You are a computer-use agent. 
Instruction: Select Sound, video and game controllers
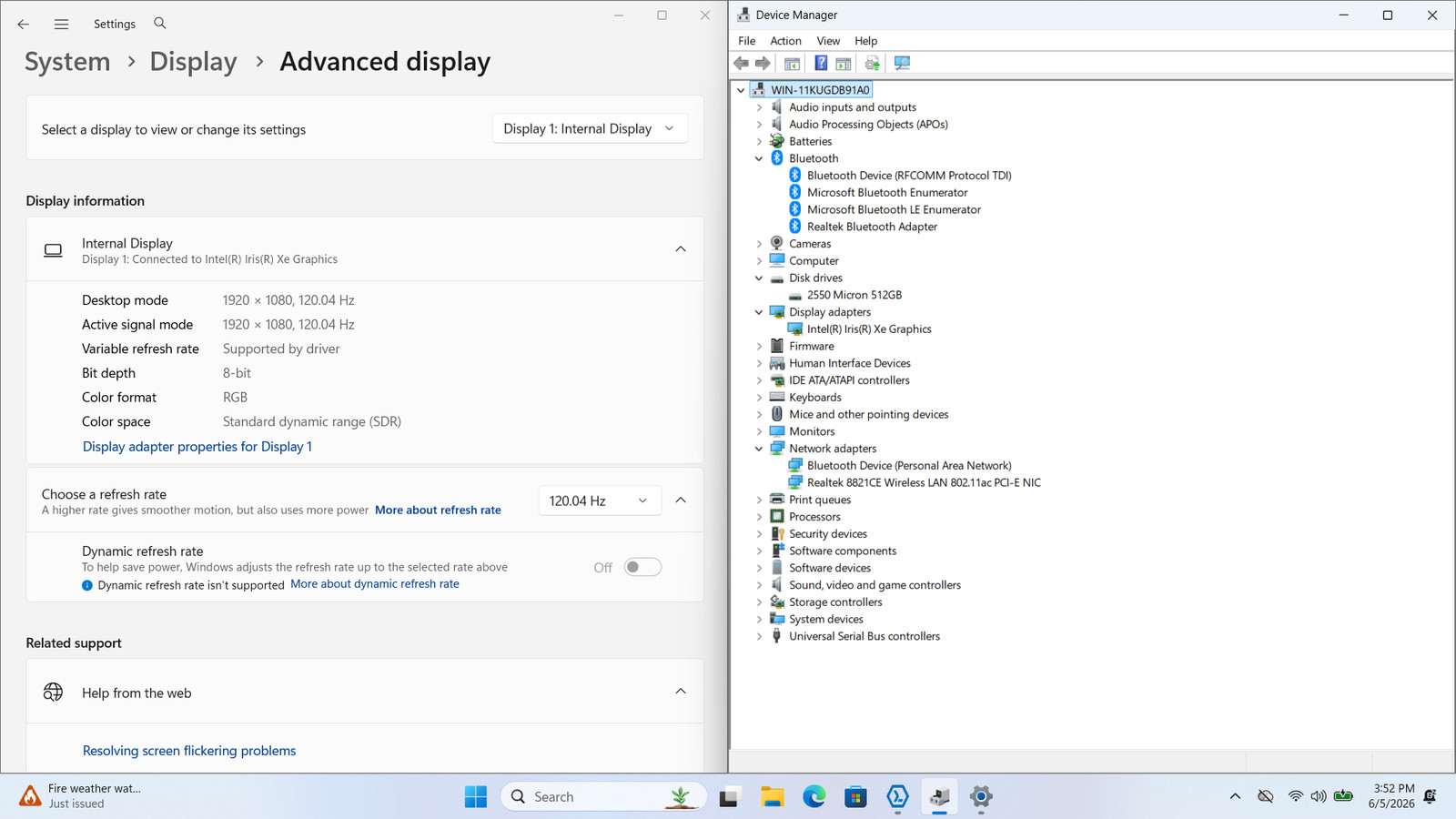[875, 586]
